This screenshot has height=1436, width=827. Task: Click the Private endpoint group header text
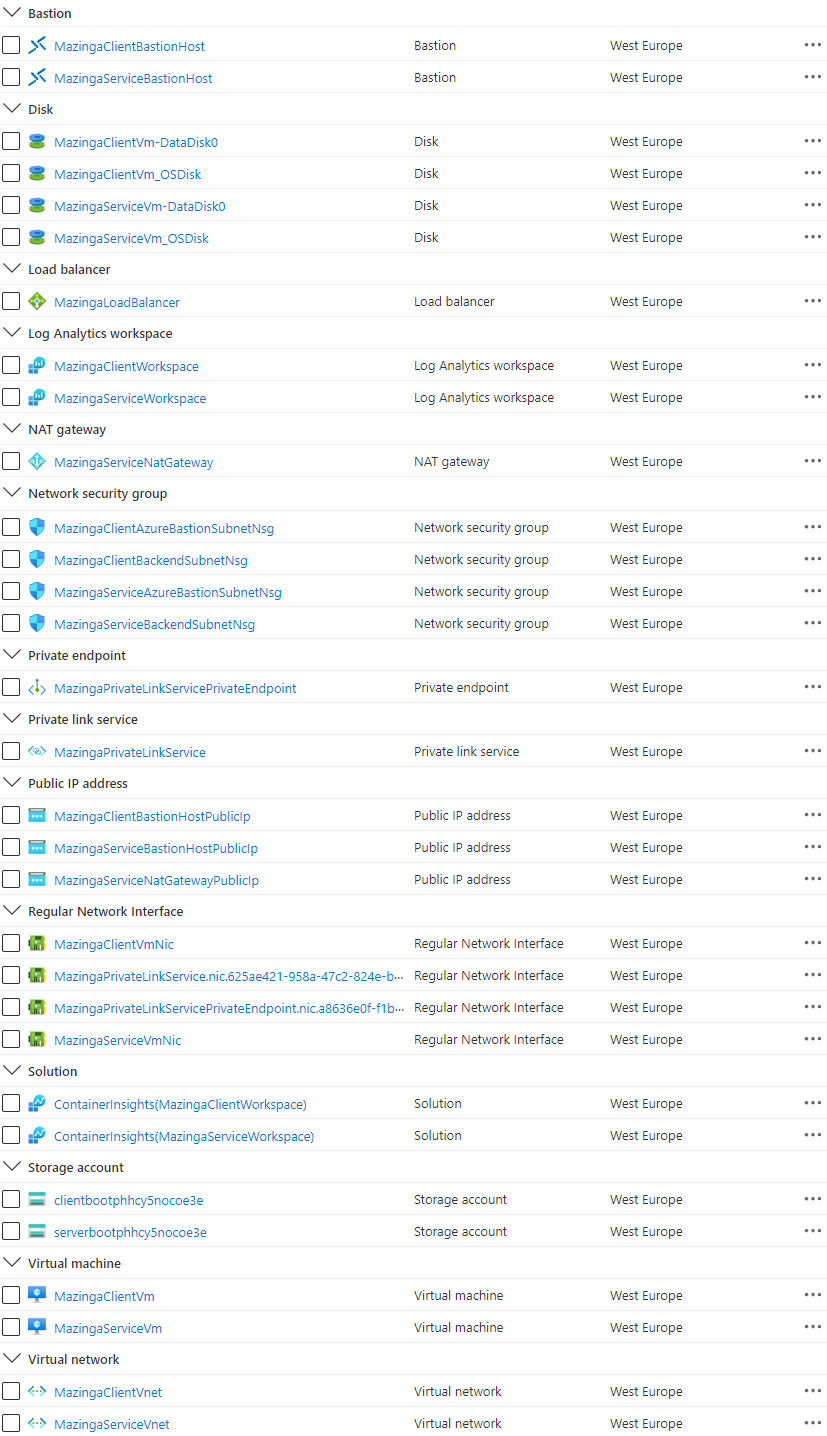[77, 655]
